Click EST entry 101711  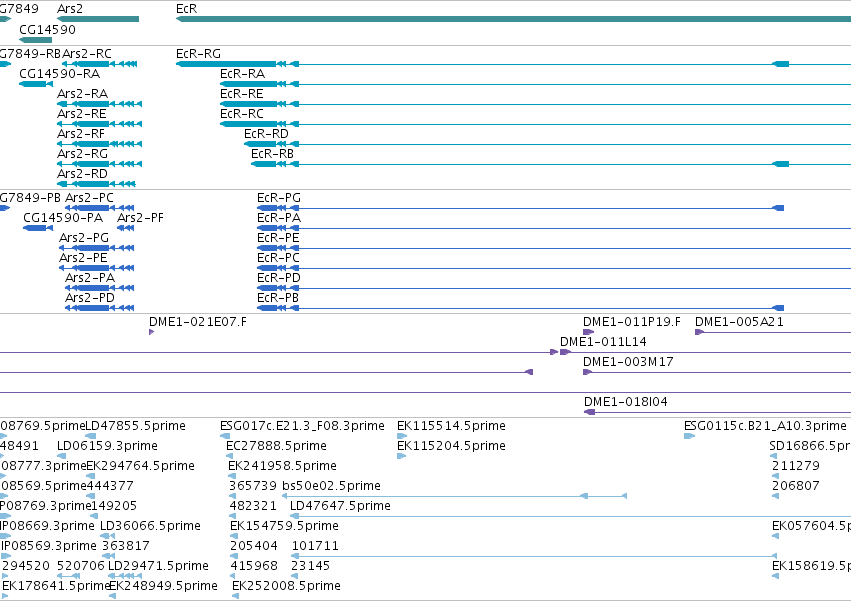click(x=315, y=546)
